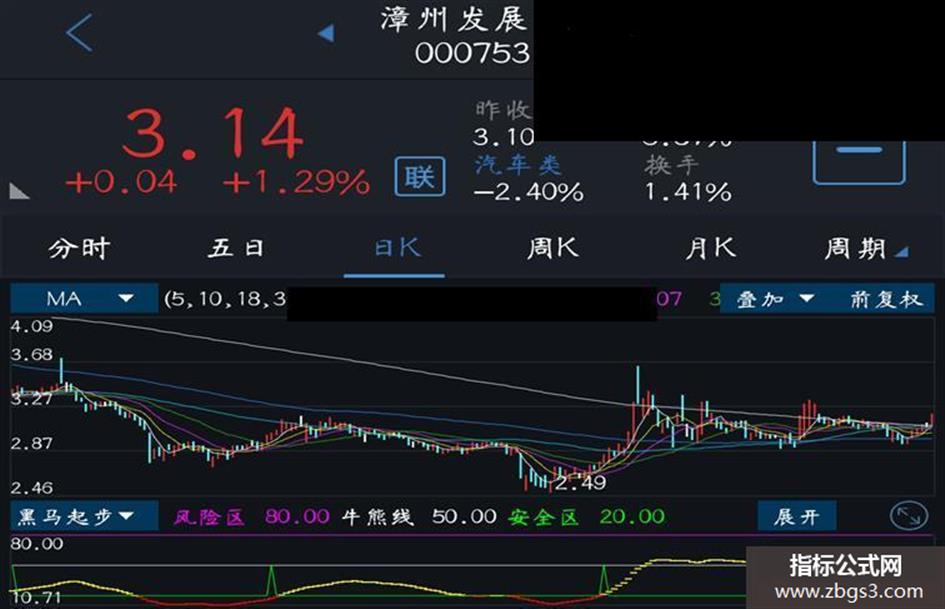The image size is (945, 609).
Task: Tap the minus box icon at the right
Action: point(859,162)
